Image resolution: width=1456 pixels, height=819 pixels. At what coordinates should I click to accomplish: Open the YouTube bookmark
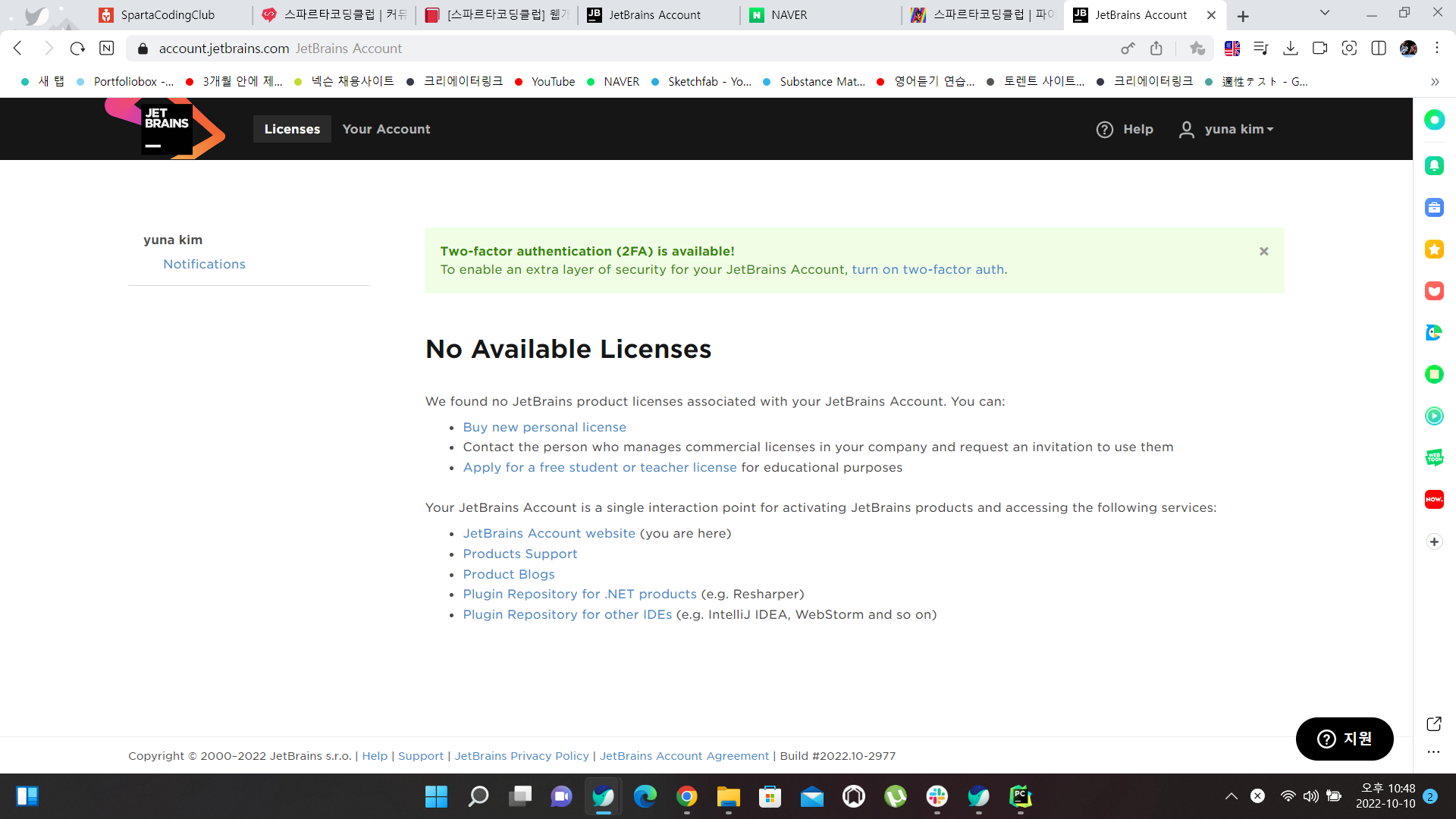(x=545, y=82)
